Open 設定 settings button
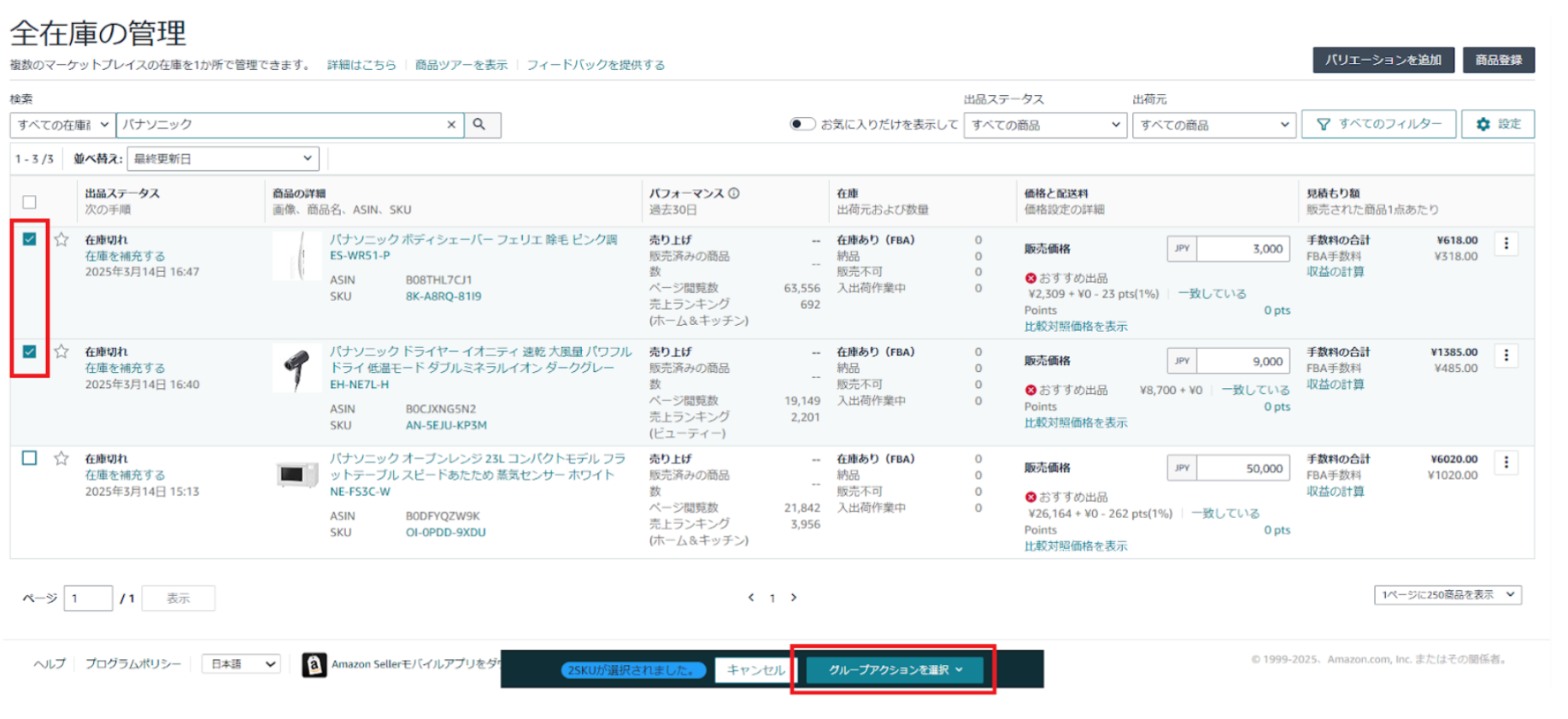This screenshot has height=719, width=1568. [x=1498, y=124]
